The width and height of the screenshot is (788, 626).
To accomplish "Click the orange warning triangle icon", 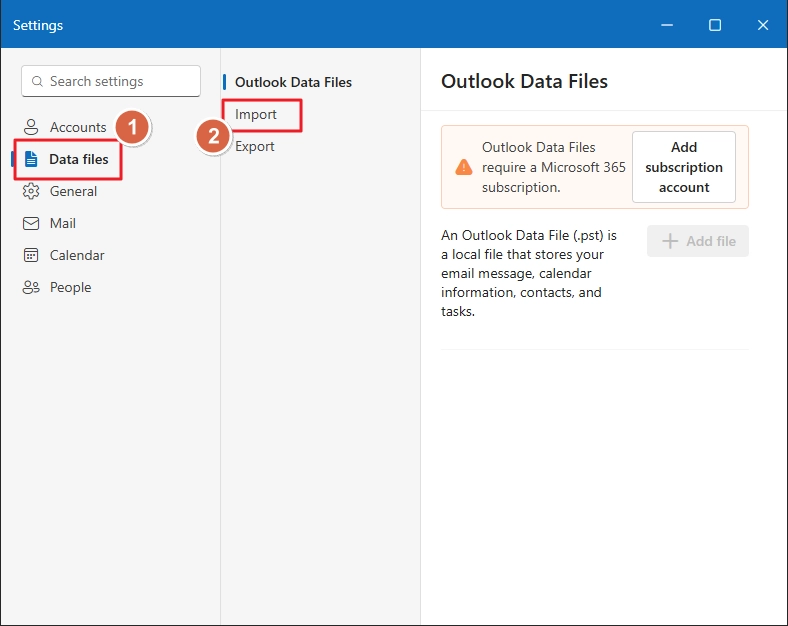I will coord(463,167).
